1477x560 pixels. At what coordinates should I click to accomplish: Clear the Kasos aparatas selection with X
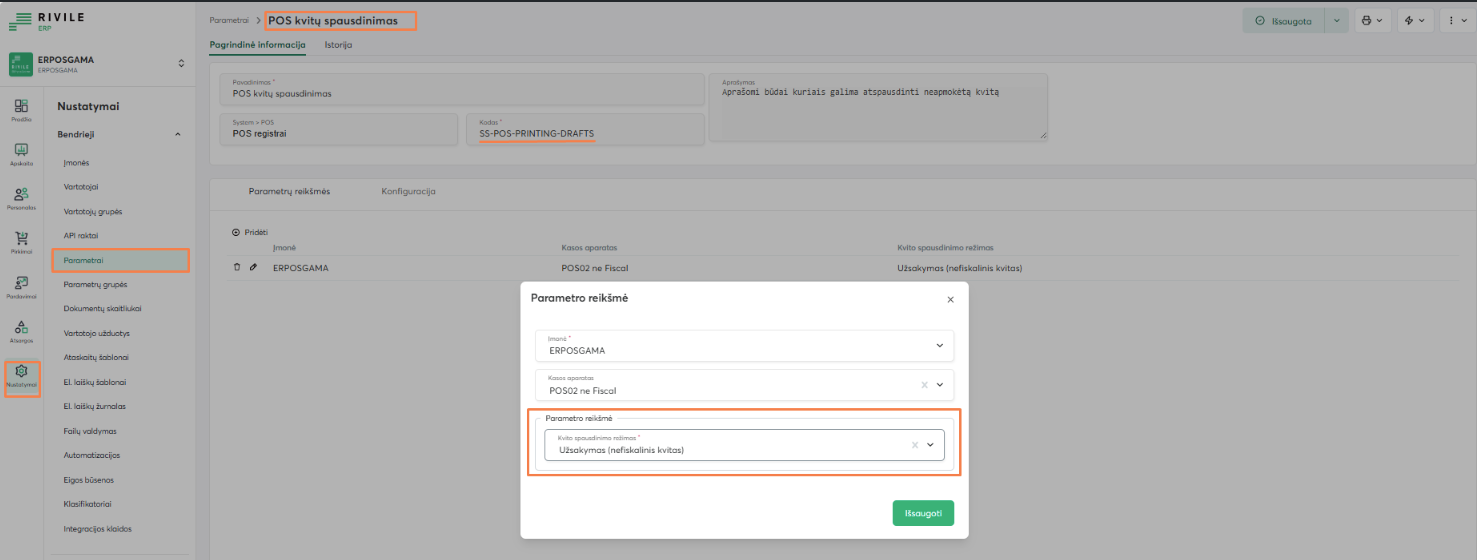coord(924,385)
